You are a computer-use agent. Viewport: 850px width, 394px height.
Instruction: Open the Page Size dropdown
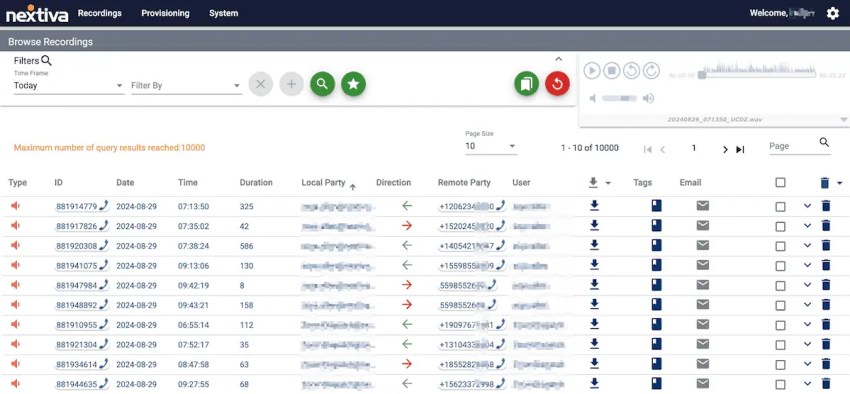[x=491, y=146]
